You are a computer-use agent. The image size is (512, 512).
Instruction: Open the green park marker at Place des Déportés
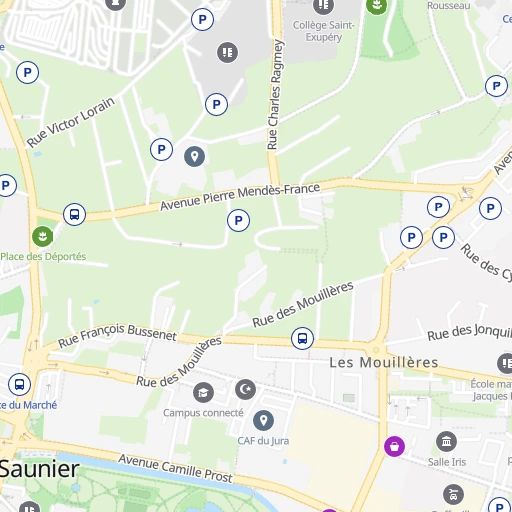(x=43, y=236)
